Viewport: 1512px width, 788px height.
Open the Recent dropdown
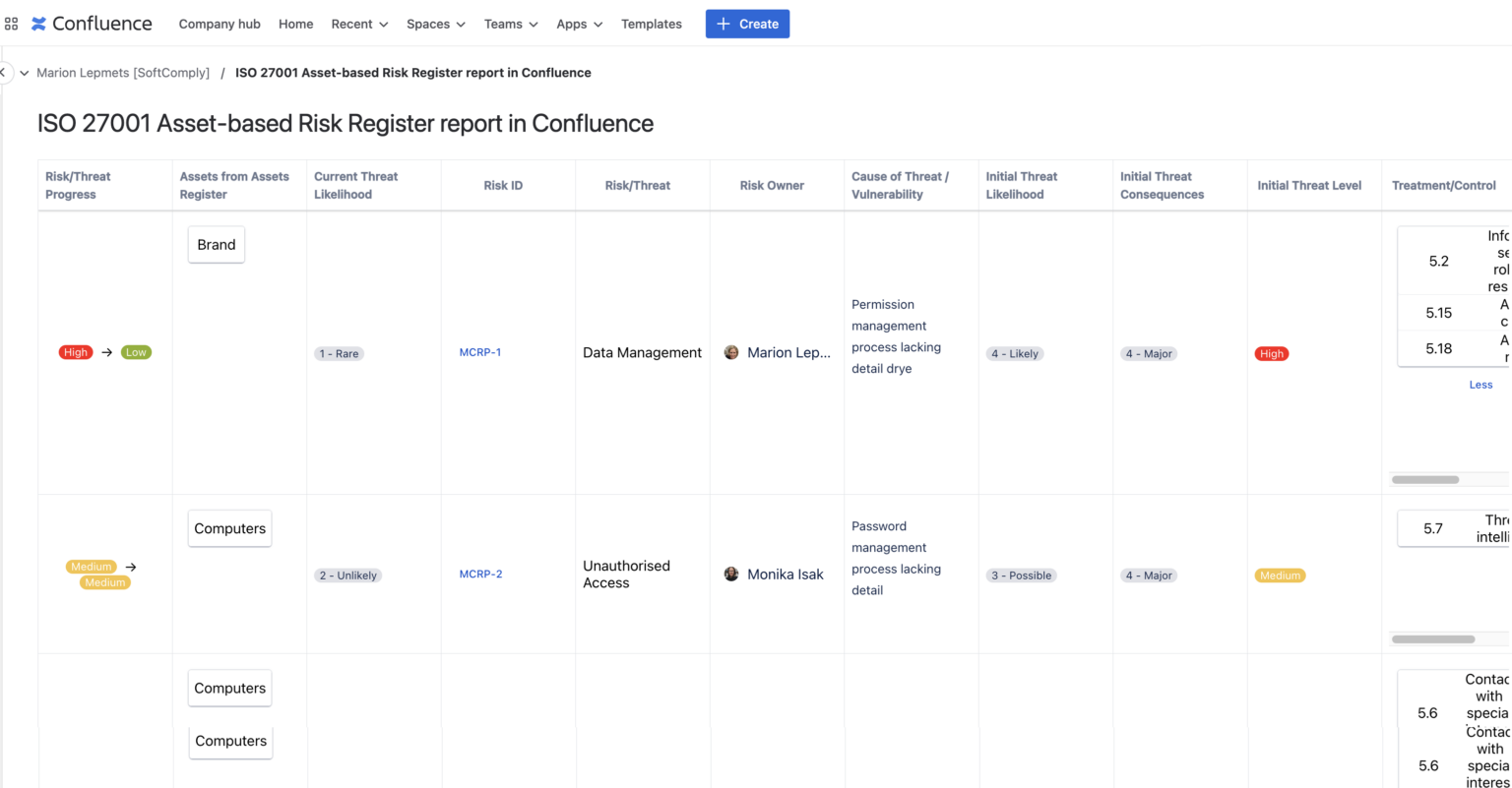(x=358, y=24)
